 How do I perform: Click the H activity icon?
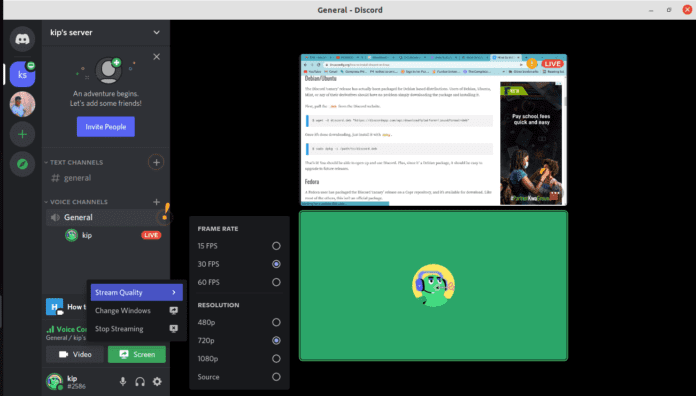(55, 306)
